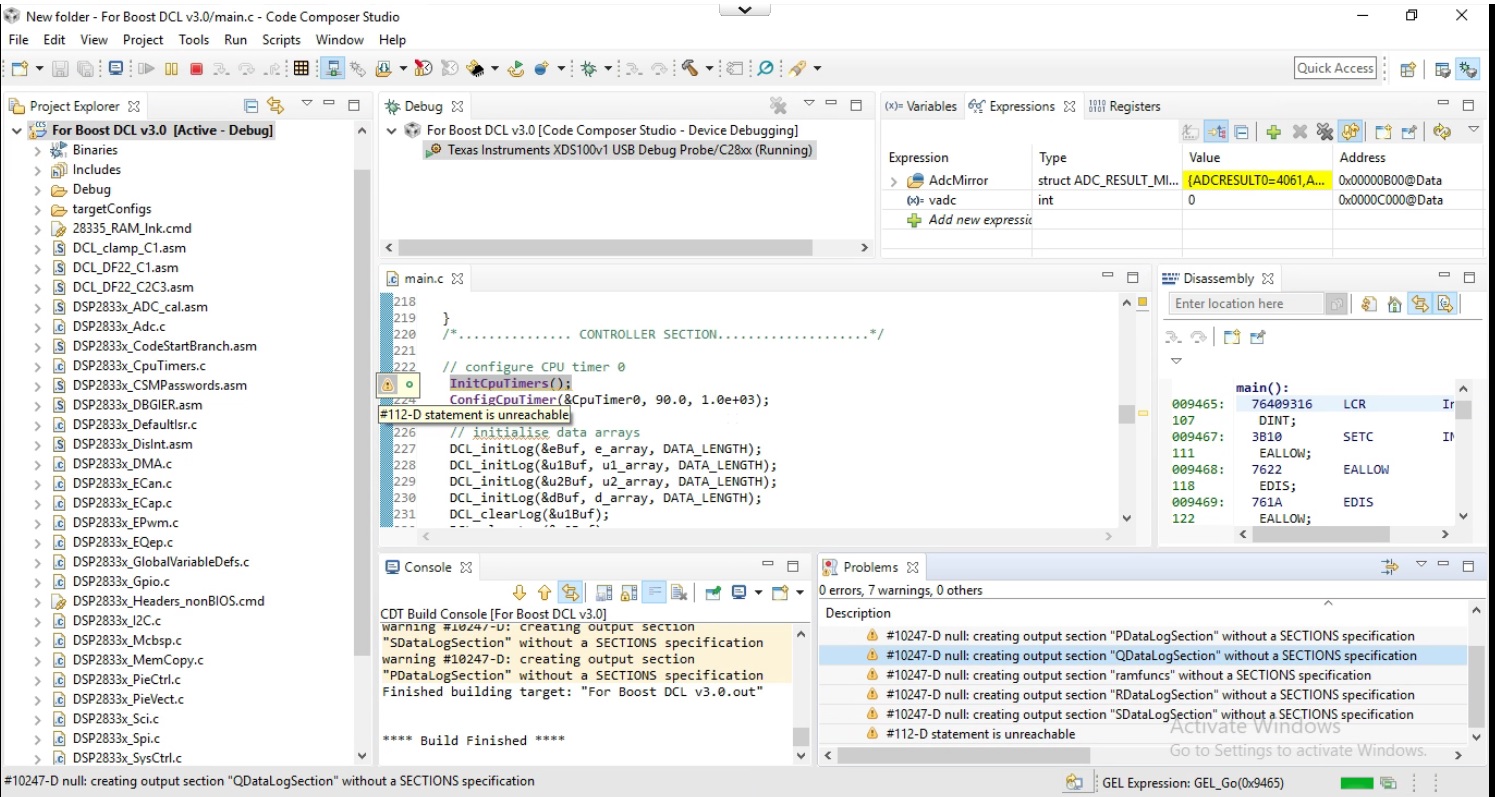Clear the console output icon
This screenshot has height=797, width=1495.
(x=677, y=593)
